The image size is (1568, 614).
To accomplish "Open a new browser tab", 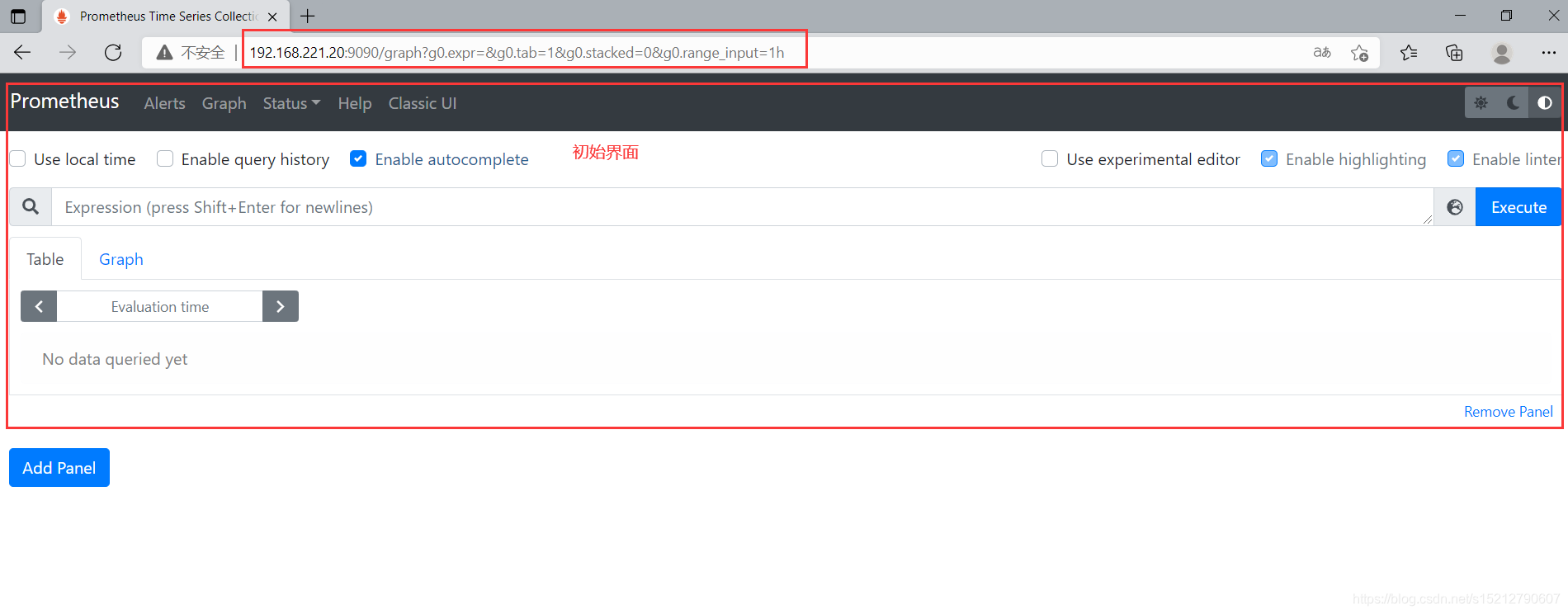I will 308,16.
